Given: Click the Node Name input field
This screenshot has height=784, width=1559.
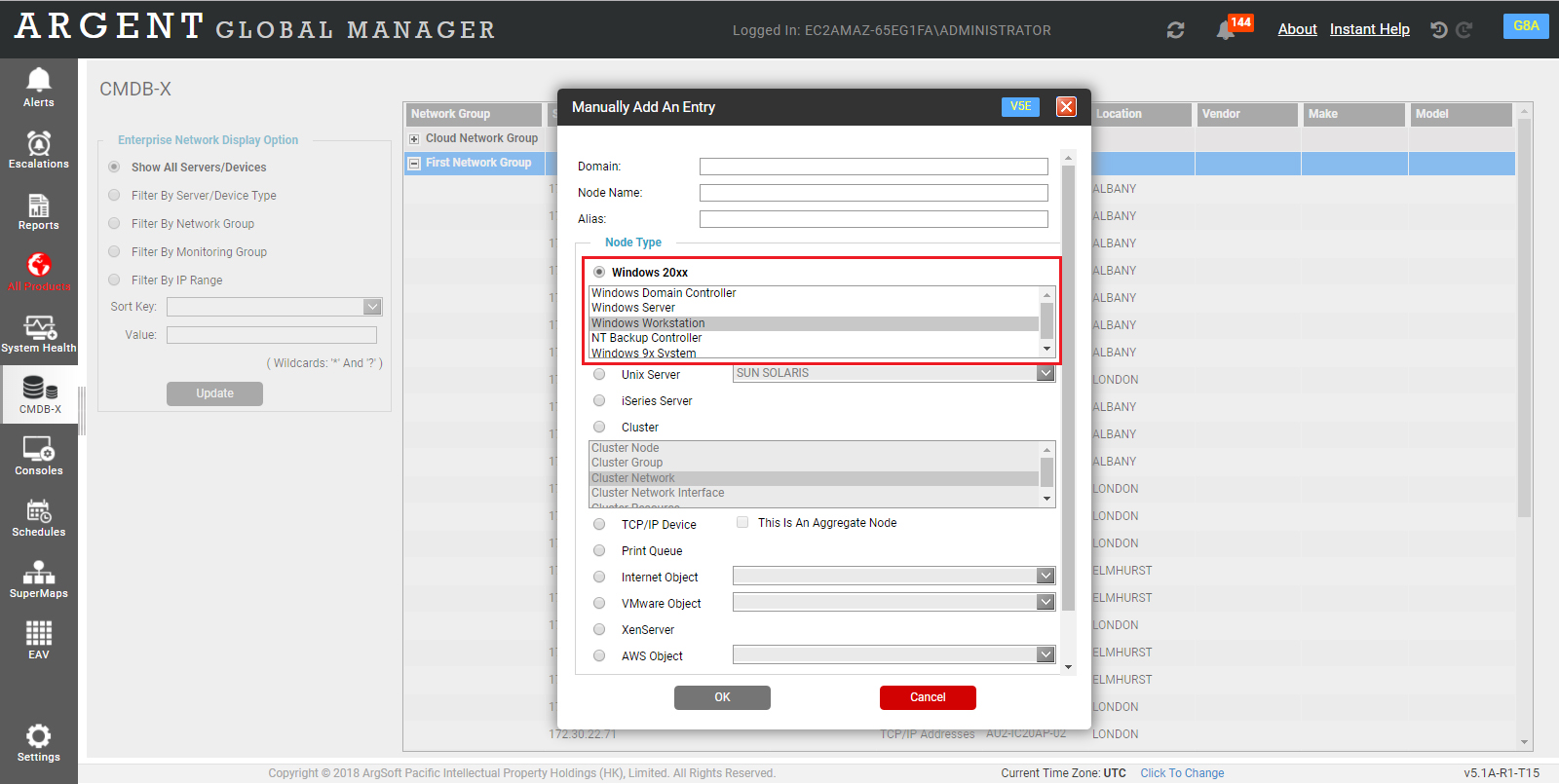Looking at the screenshot, I should [x=873, y=193].
